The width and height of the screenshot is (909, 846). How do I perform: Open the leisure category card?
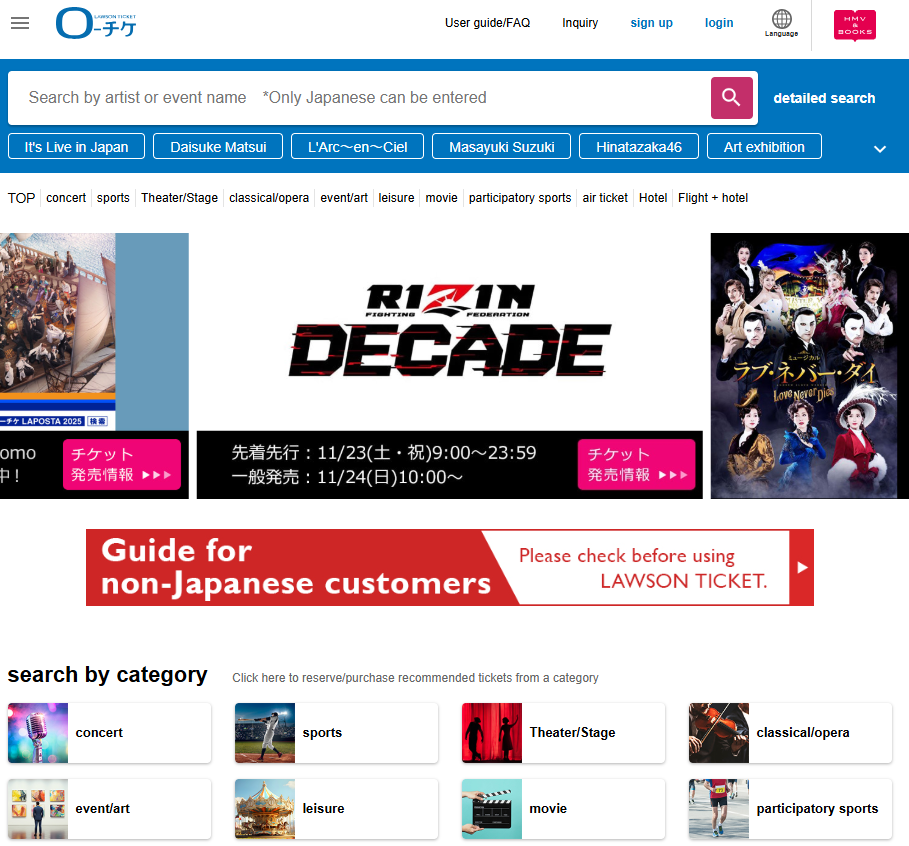336,809
